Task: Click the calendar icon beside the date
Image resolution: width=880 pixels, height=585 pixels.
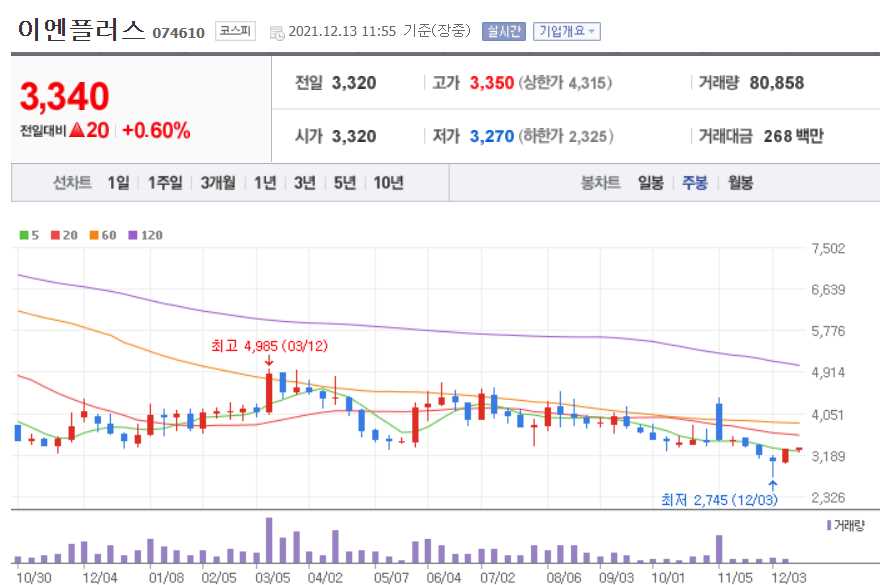Action: click(277, 33)
